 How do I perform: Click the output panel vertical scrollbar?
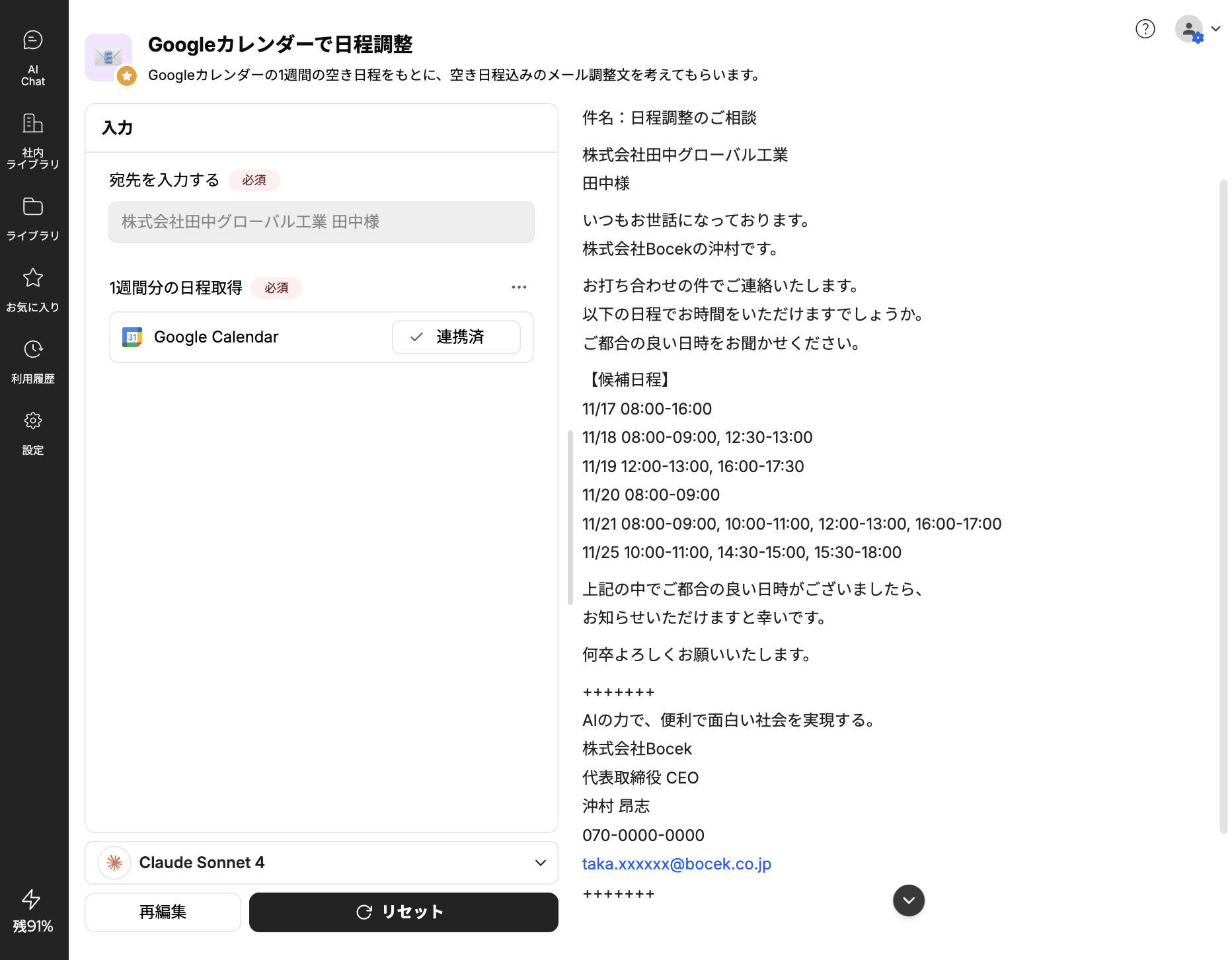tap(1223, 502)
